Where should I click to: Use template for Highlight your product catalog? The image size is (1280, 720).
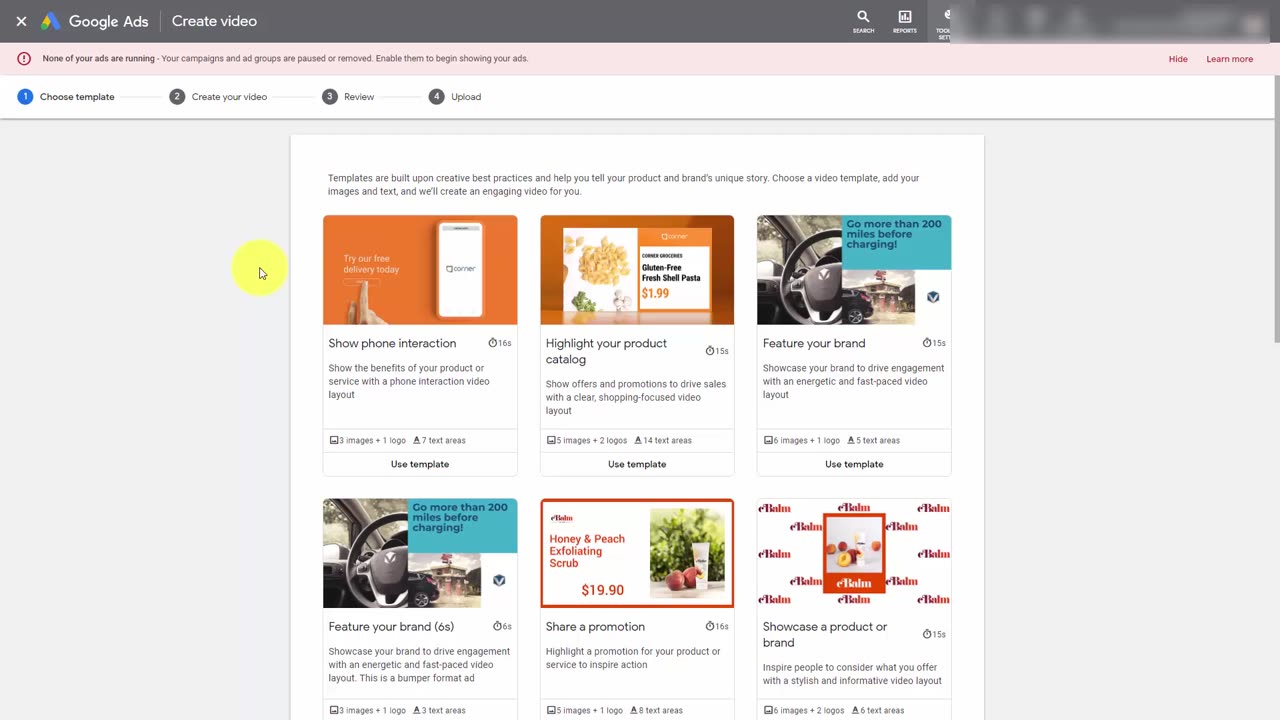[637, 464]
